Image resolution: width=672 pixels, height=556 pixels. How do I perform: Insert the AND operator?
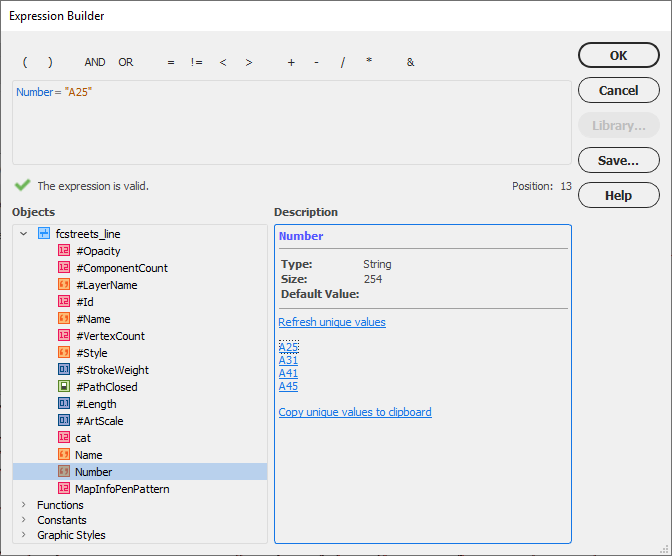pos(95,62)
